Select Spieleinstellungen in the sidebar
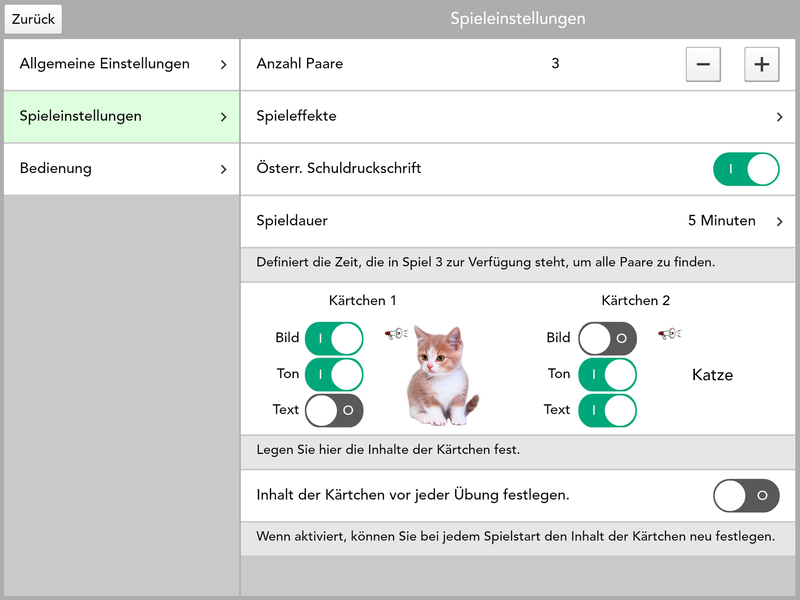The height and width of the screenshot is (600, 800). tap(121, 117)
